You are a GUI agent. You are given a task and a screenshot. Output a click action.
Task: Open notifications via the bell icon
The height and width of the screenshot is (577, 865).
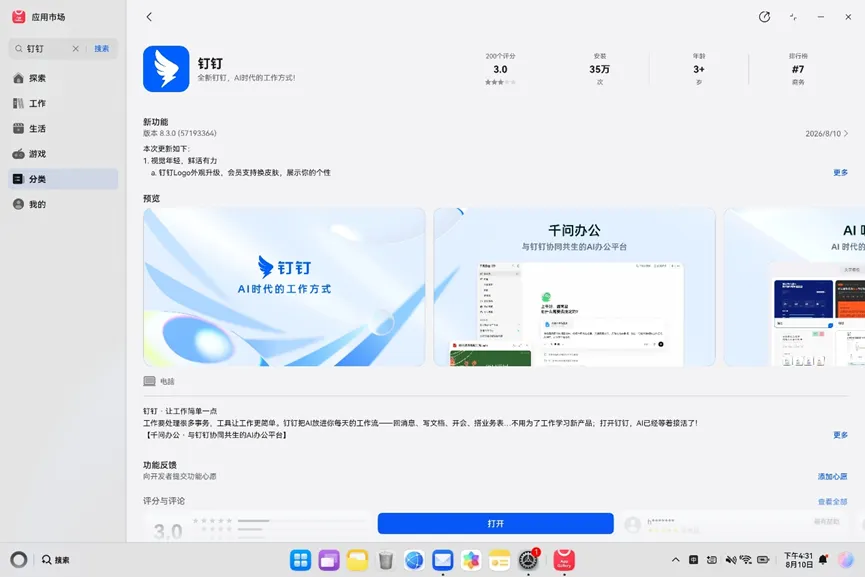coord(823,560)
